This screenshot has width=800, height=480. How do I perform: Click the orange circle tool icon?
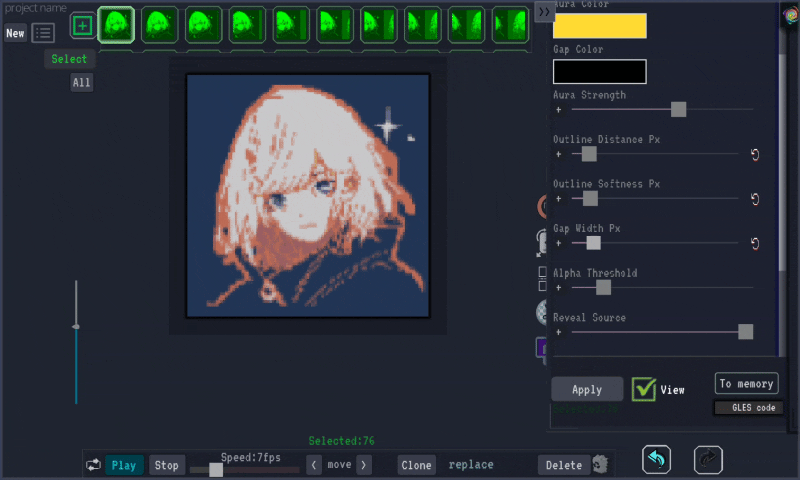[542, 206]
